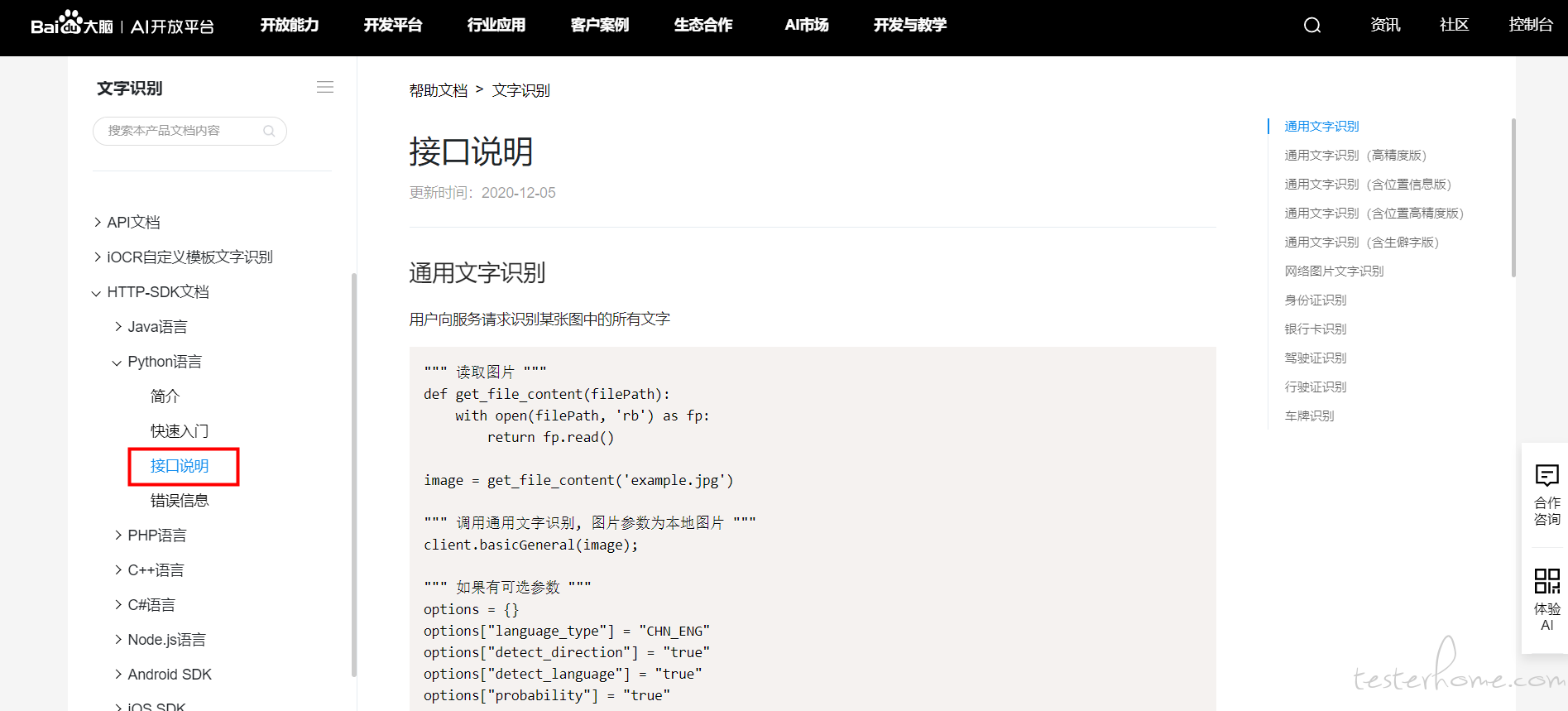The width and height of the screenshot is (1568, 711).
Task: Expand the Android SDK chevron
Action: [118, 674]
